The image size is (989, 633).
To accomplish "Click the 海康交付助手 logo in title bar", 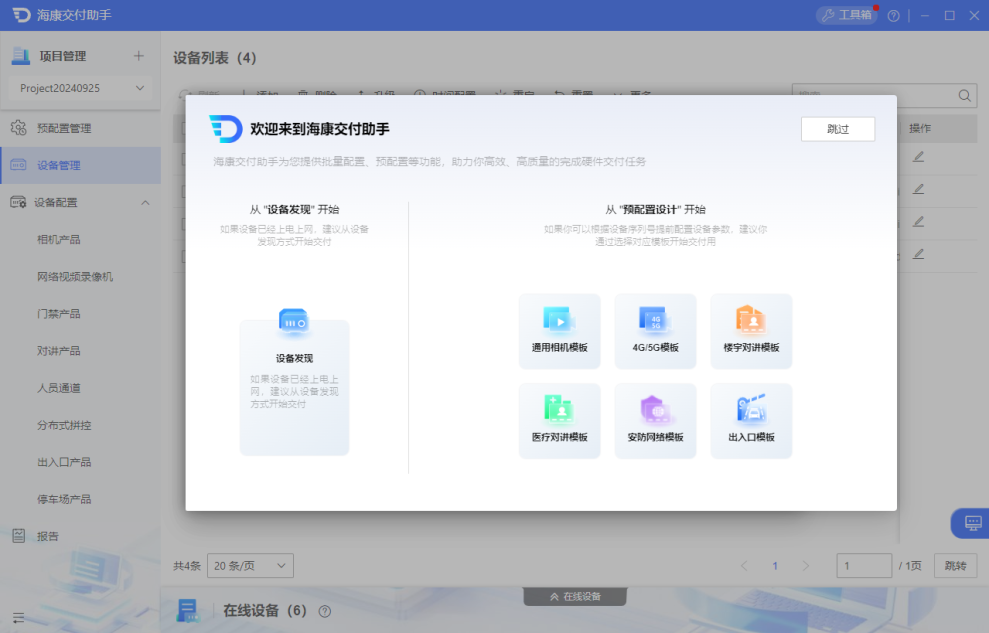I will tap(21, 15).
